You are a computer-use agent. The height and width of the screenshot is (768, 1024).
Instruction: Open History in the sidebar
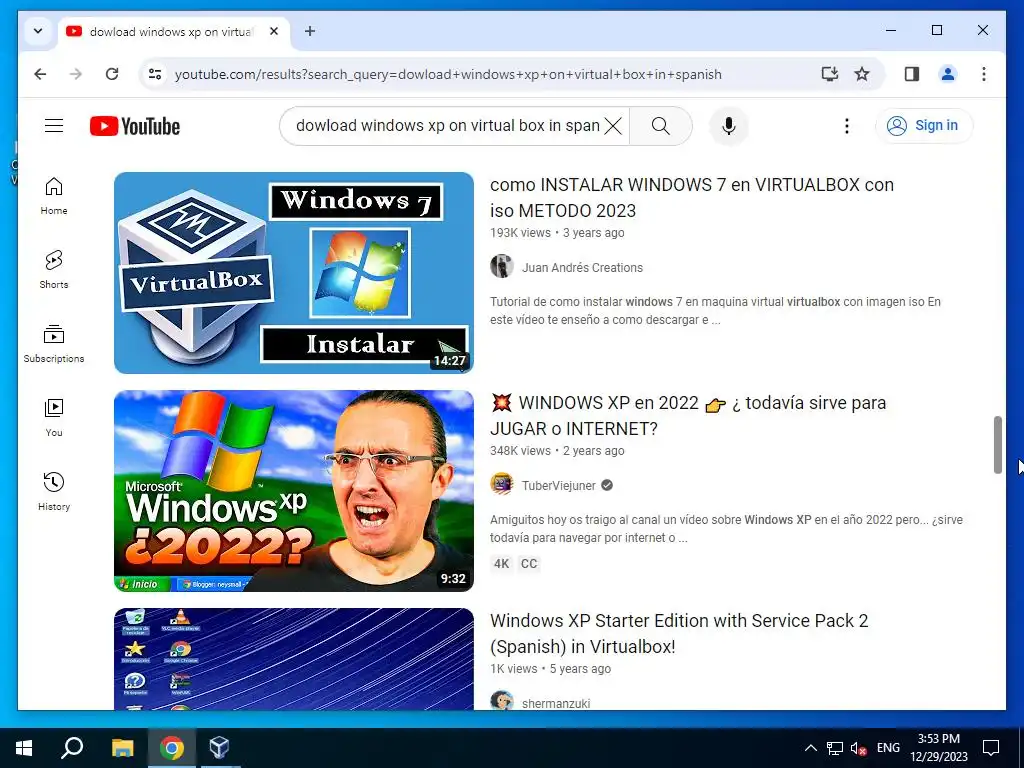point(54,492)
